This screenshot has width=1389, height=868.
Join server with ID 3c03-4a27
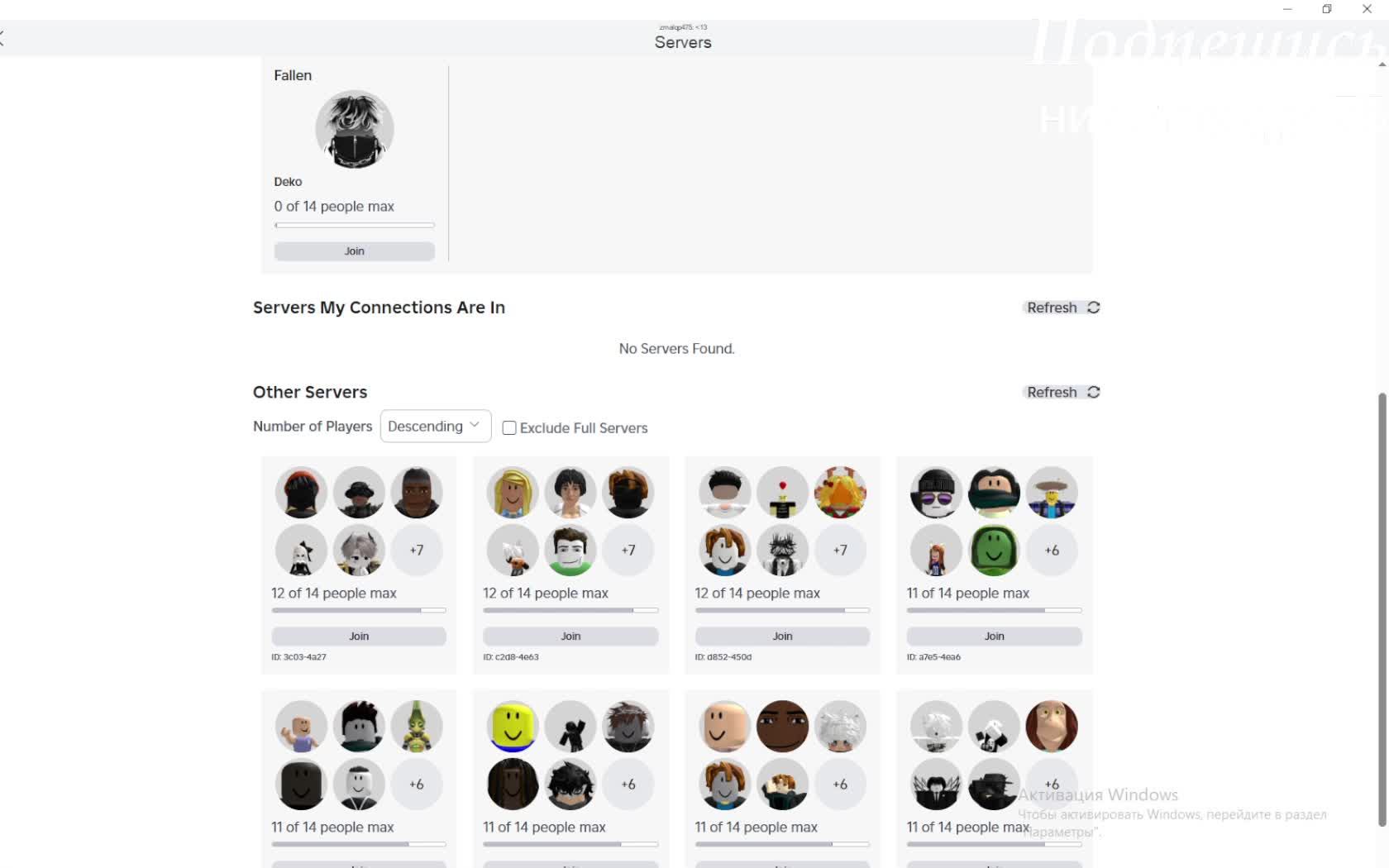[x=359, y=637]
